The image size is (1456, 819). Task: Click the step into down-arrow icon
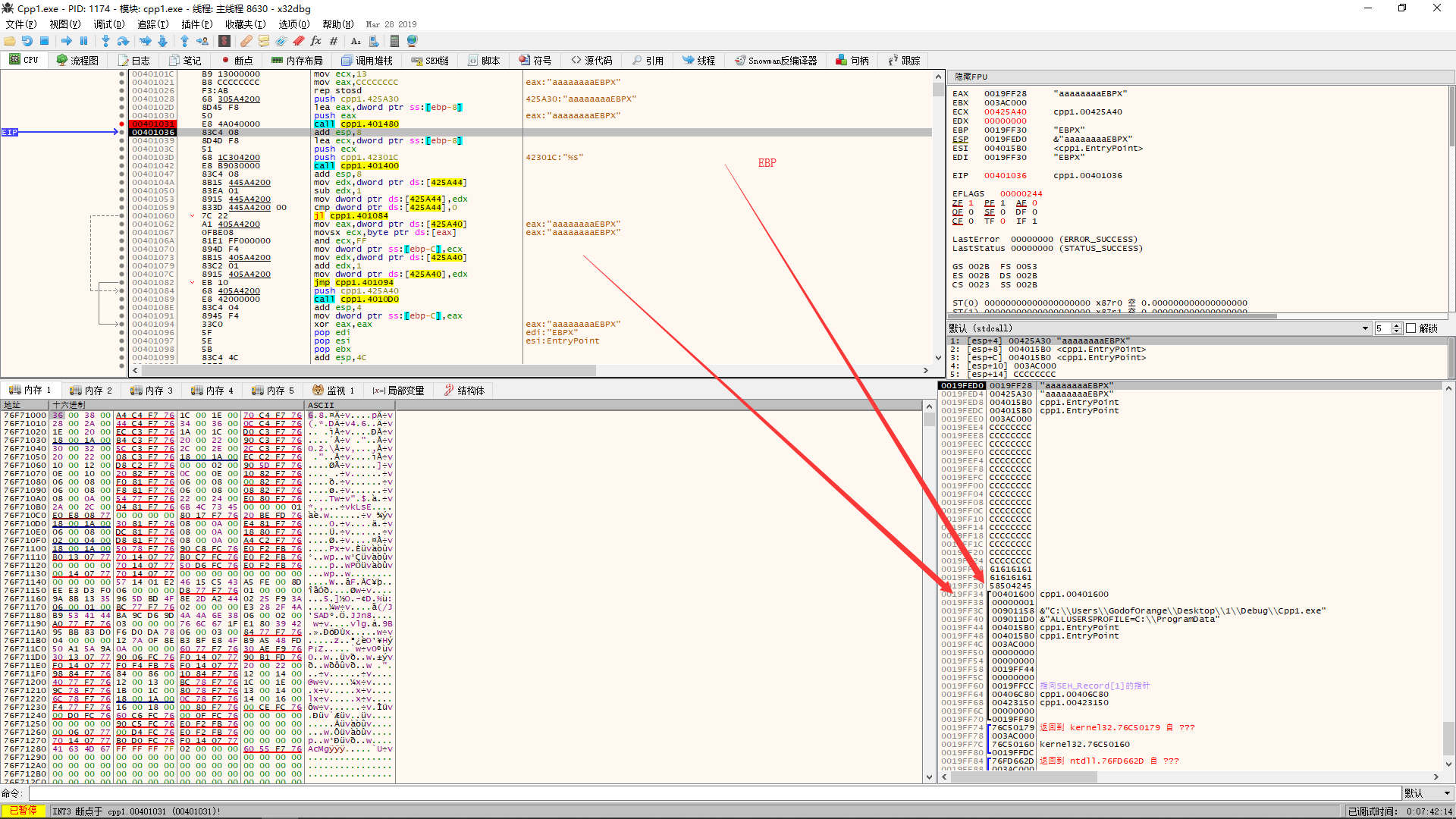(x=105, y=41)
